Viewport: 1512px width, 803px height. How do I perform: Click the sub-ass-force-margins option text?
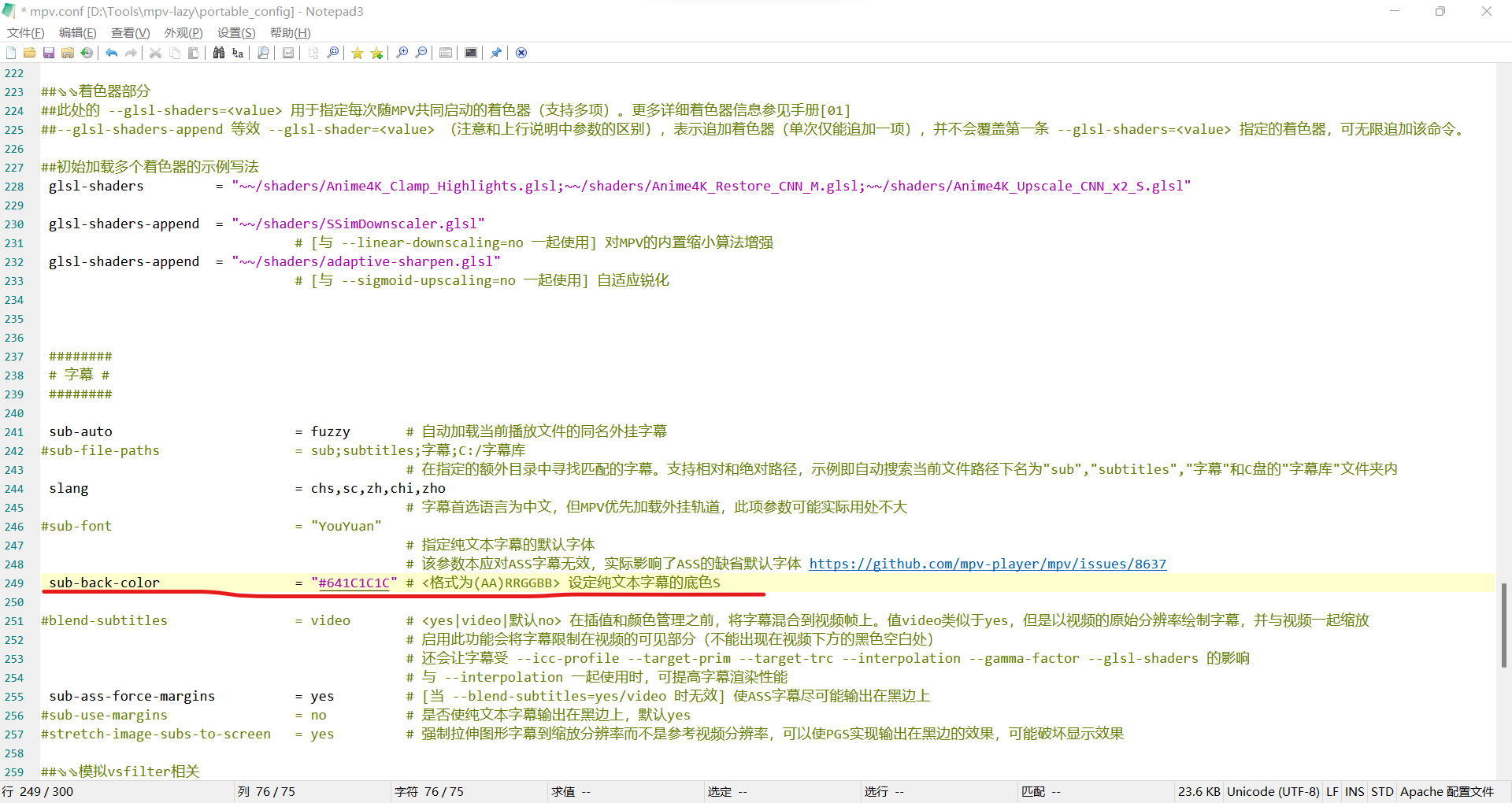tap(132, 696)
